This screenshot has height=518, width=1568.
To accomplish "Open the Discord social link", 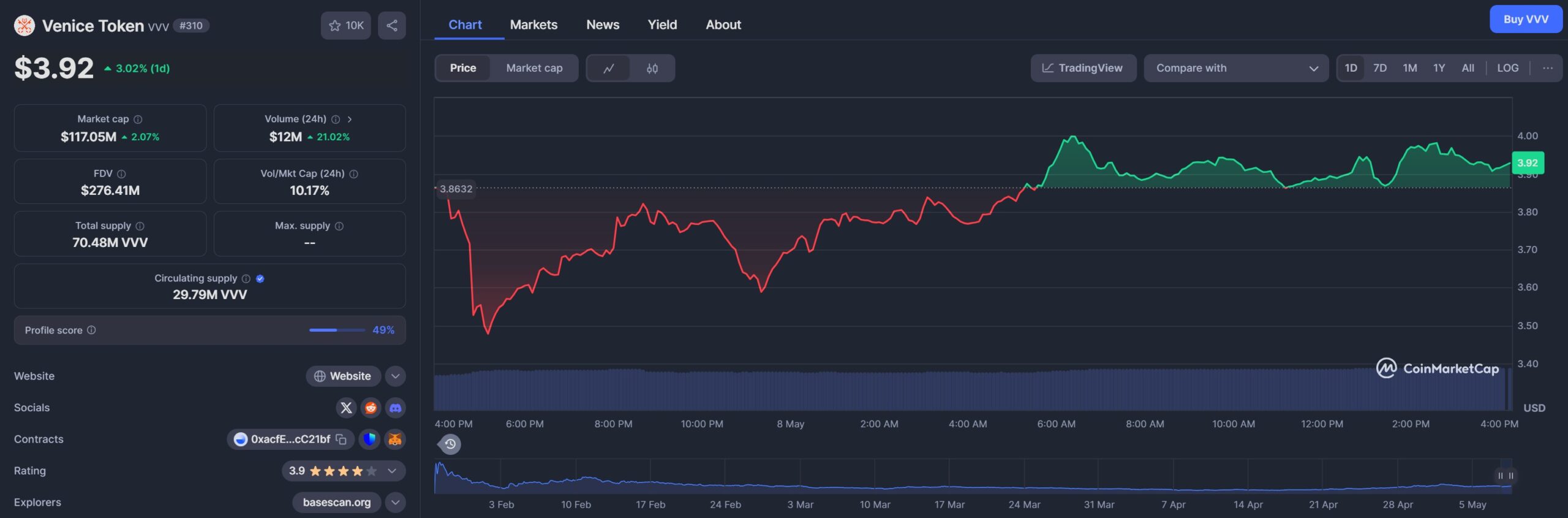I will 396,408.
